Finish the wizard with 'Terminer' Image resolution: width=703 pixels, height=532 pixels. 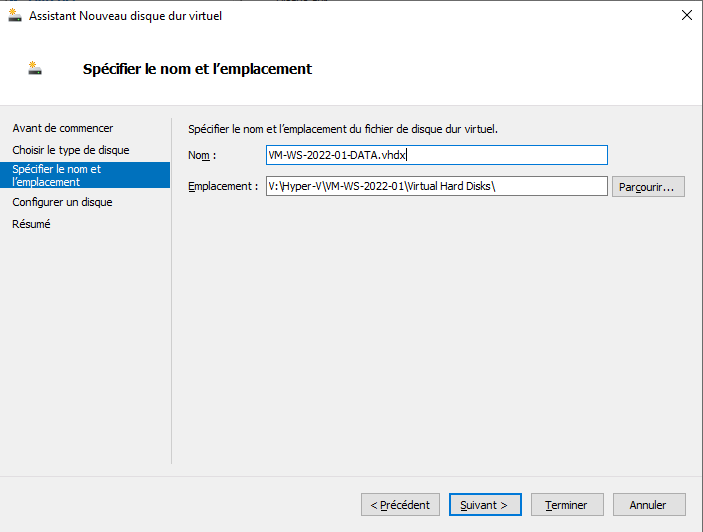pyautogui.click(x=566, y=505)
